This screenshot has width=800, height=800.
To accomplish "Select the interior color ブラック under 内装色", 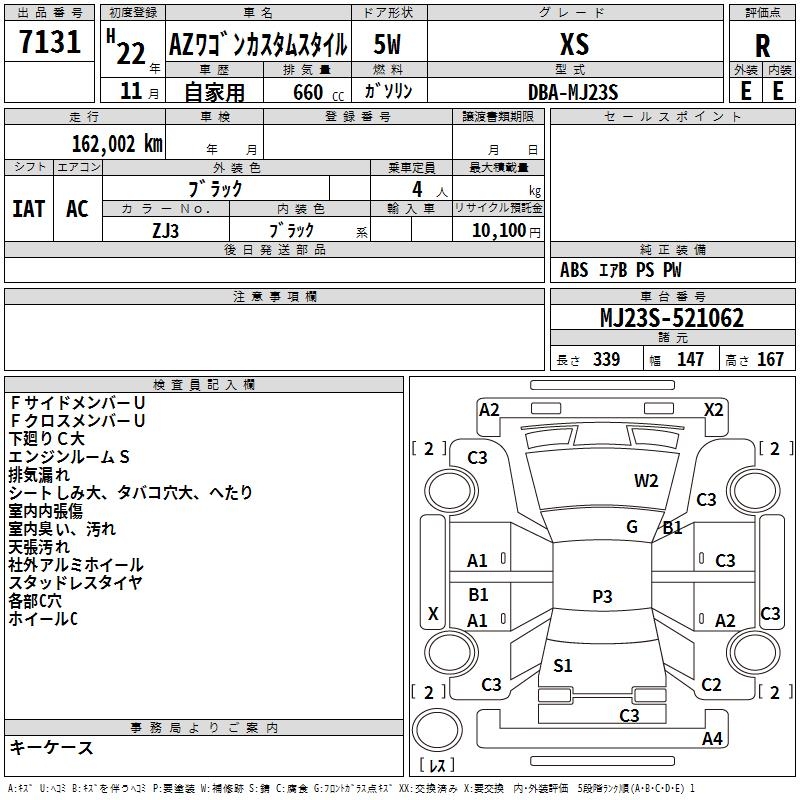I will coord(291,230).
